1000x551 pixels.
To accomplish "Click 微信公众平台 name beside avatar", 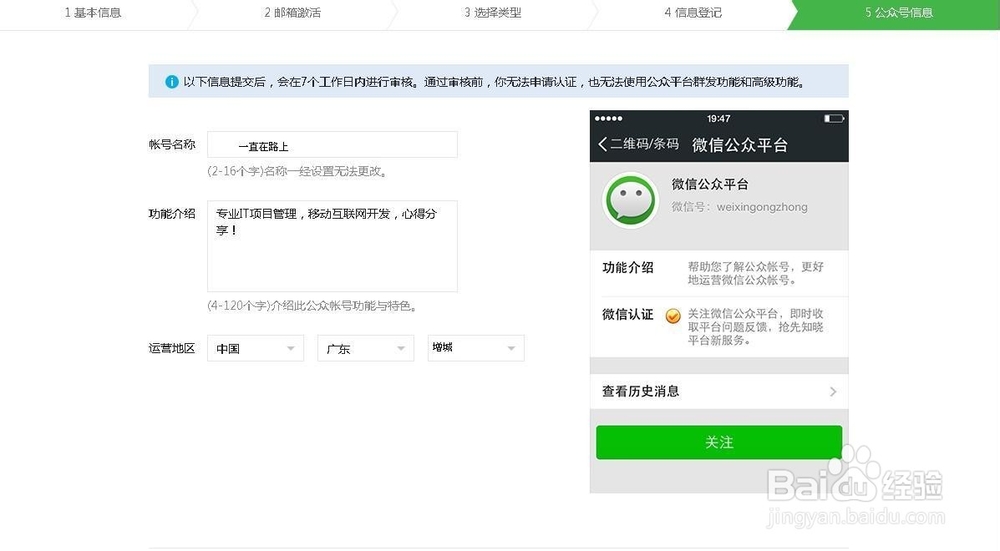I will [710, 184].
